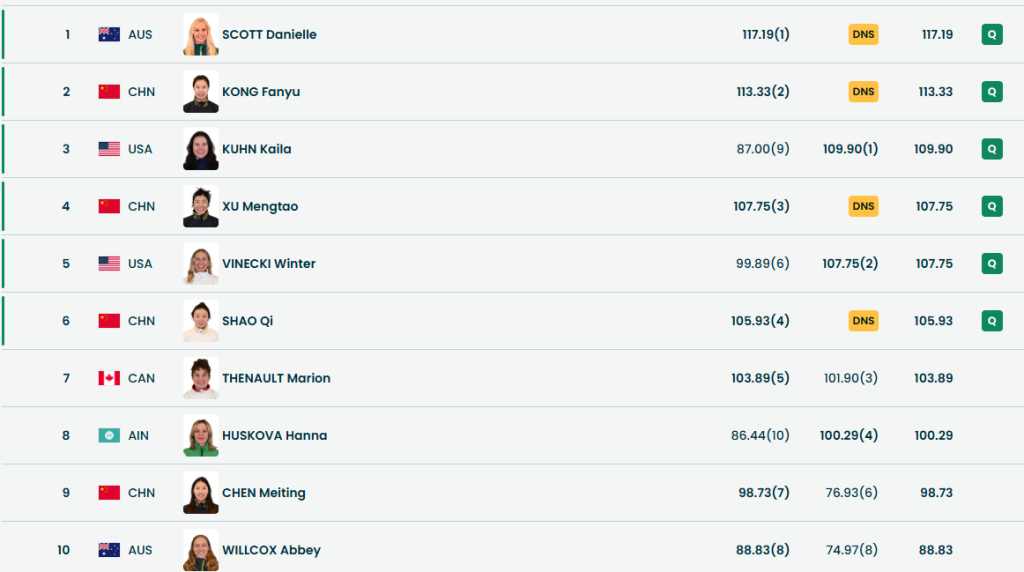1024x572 pixels.
Task: Open Vinecki Winter's profile photo
Action: pos(201,264)
